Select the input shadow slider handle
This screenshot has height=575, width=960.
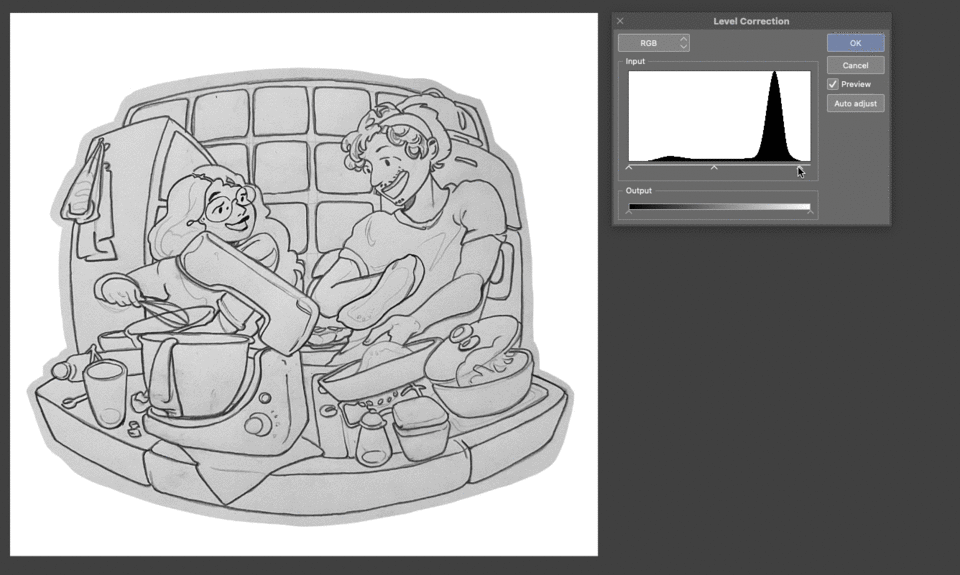pyautogui.click(x=629, y=167)
